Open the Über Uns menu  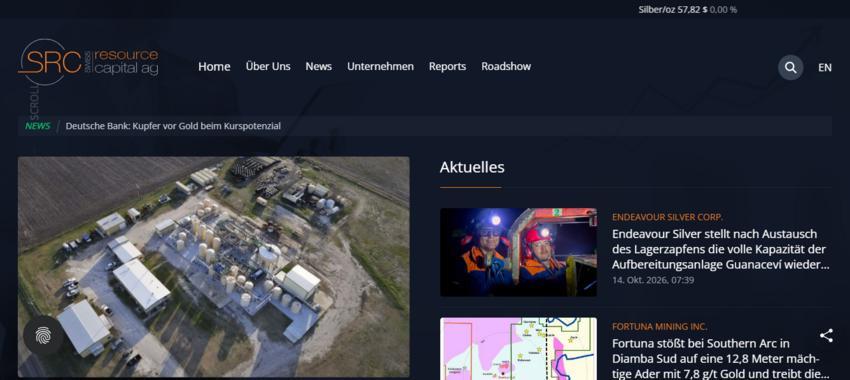(x=268, y=67)
